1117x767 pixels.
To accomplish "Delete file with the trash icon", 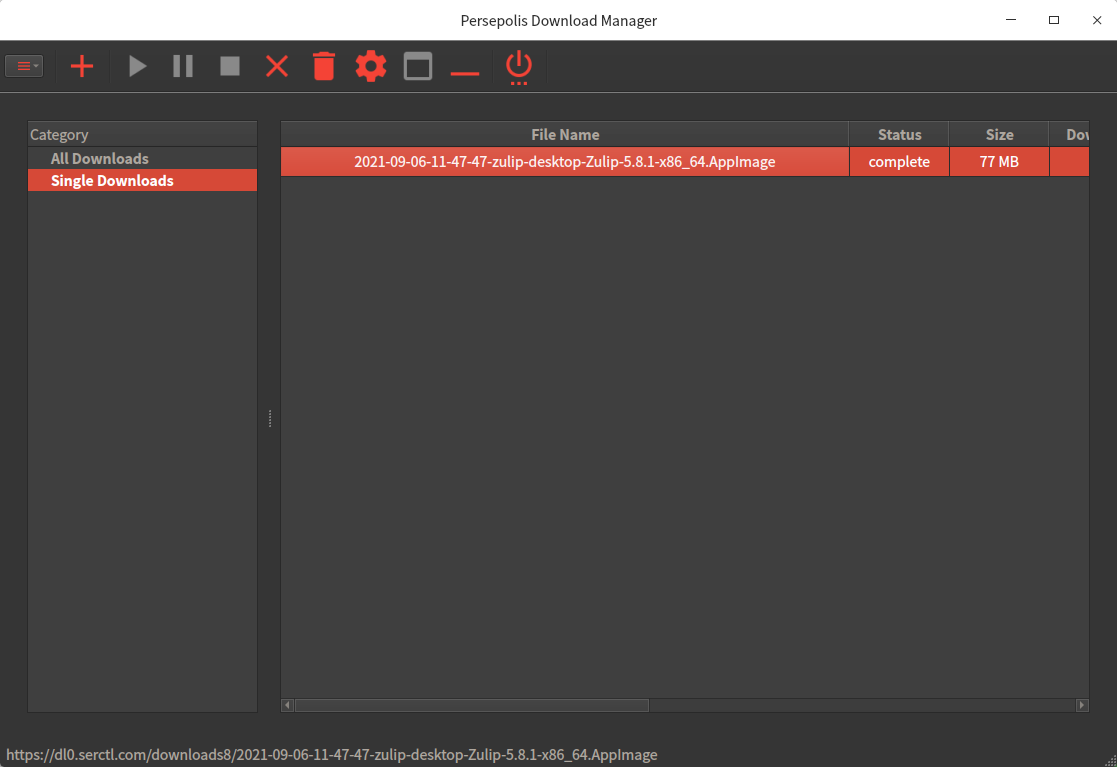I will (324, 67).
